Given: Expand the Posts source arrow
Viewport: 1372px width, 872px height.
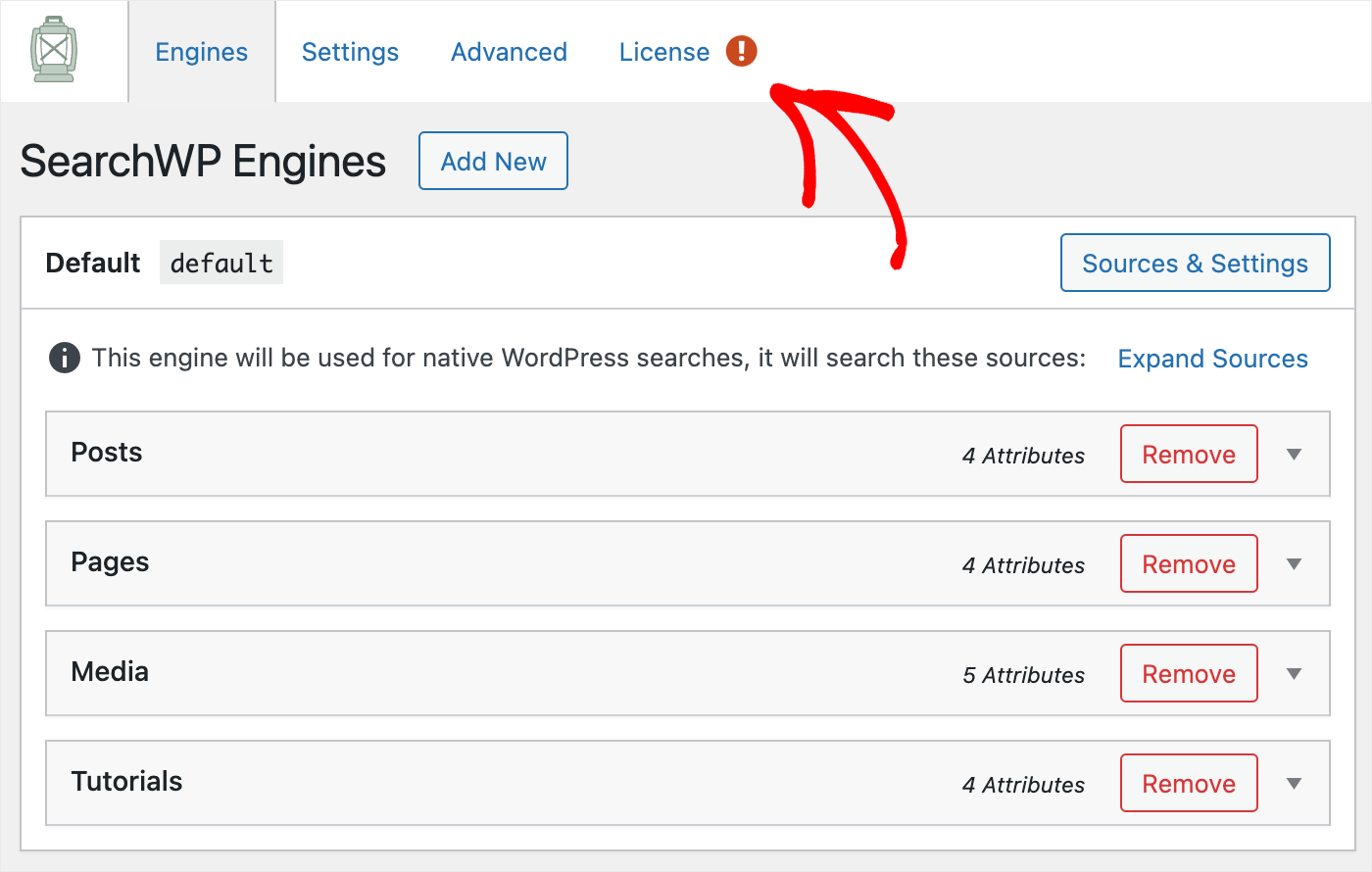Looking at the screenshot, I should 1294,455.
